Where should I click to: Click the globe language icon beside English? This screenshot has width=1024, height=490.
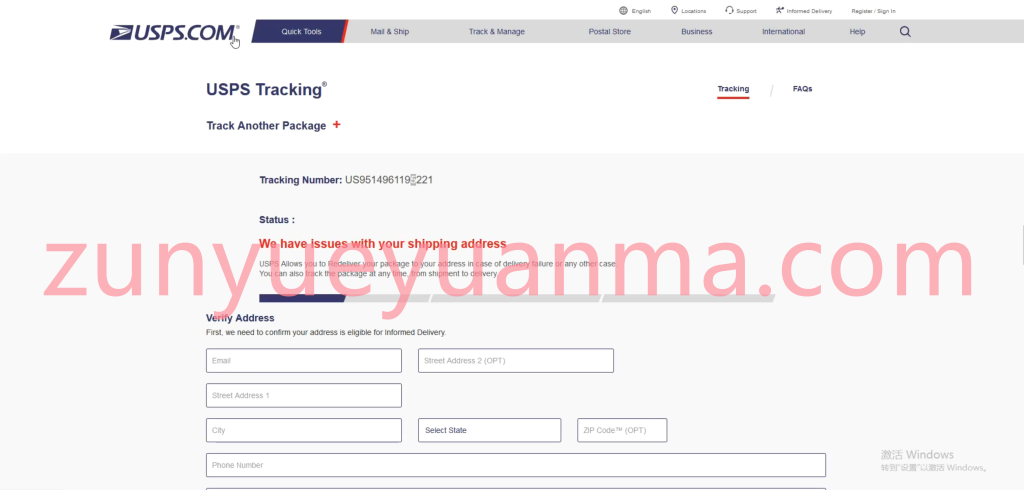[x=623, y=10]
